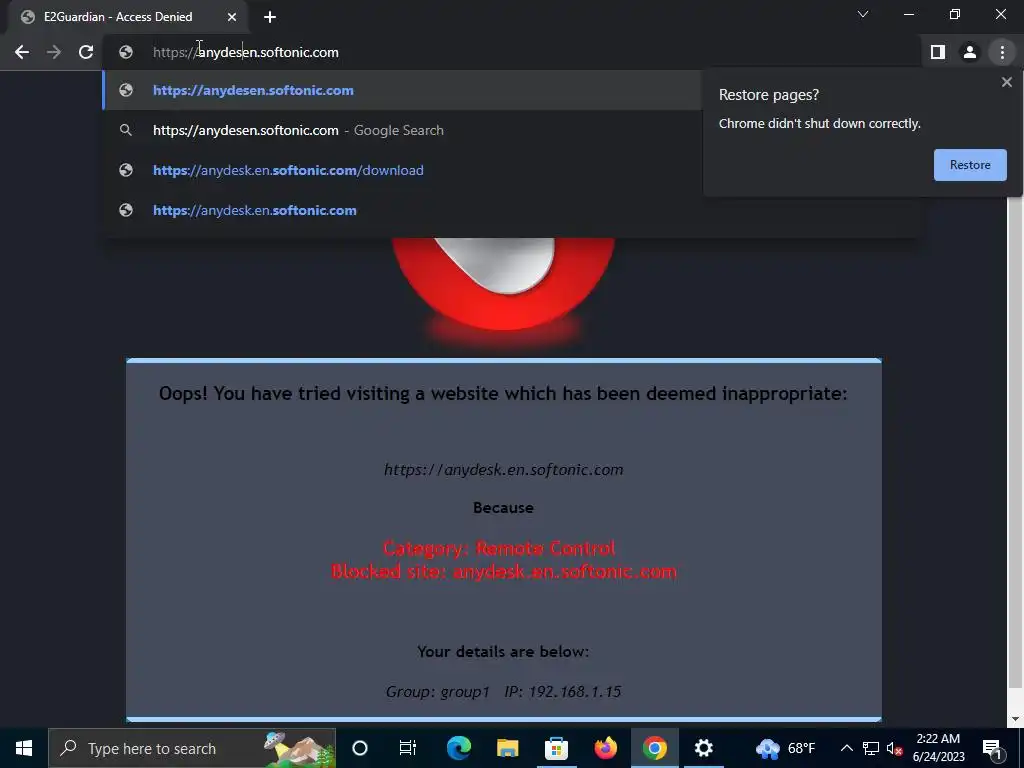
Task: Open the tab search chevron
Action: pyautogui.click(x=863, y=14)
